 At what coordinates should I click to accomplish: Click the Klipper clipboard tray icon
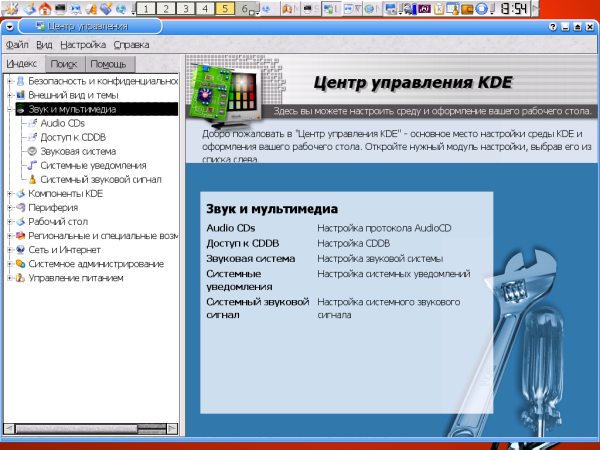pyautogui.click(x=439, y=8)
